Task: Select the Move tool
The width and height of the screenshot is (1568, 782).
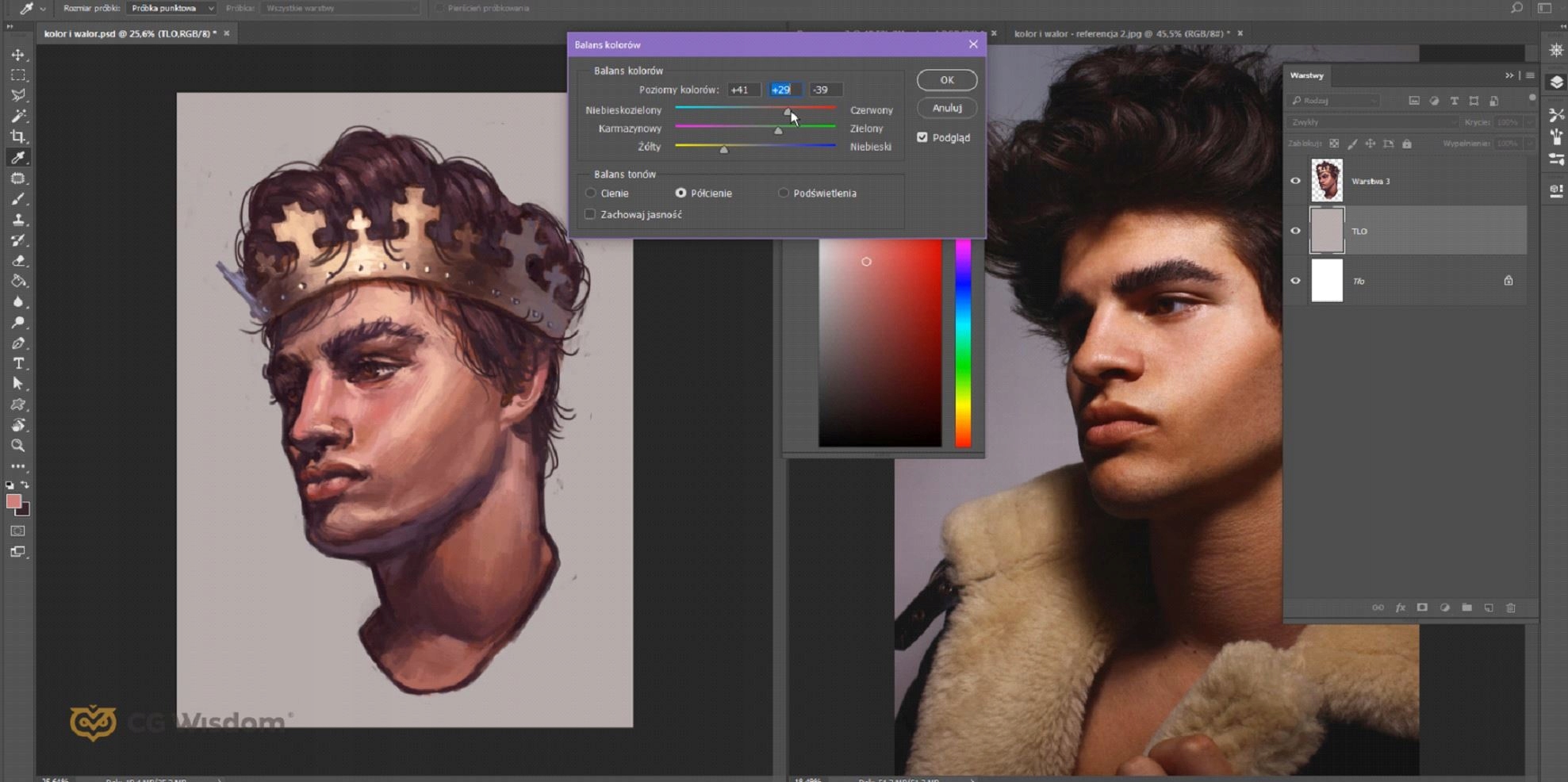Action: [x=17, y=55]
